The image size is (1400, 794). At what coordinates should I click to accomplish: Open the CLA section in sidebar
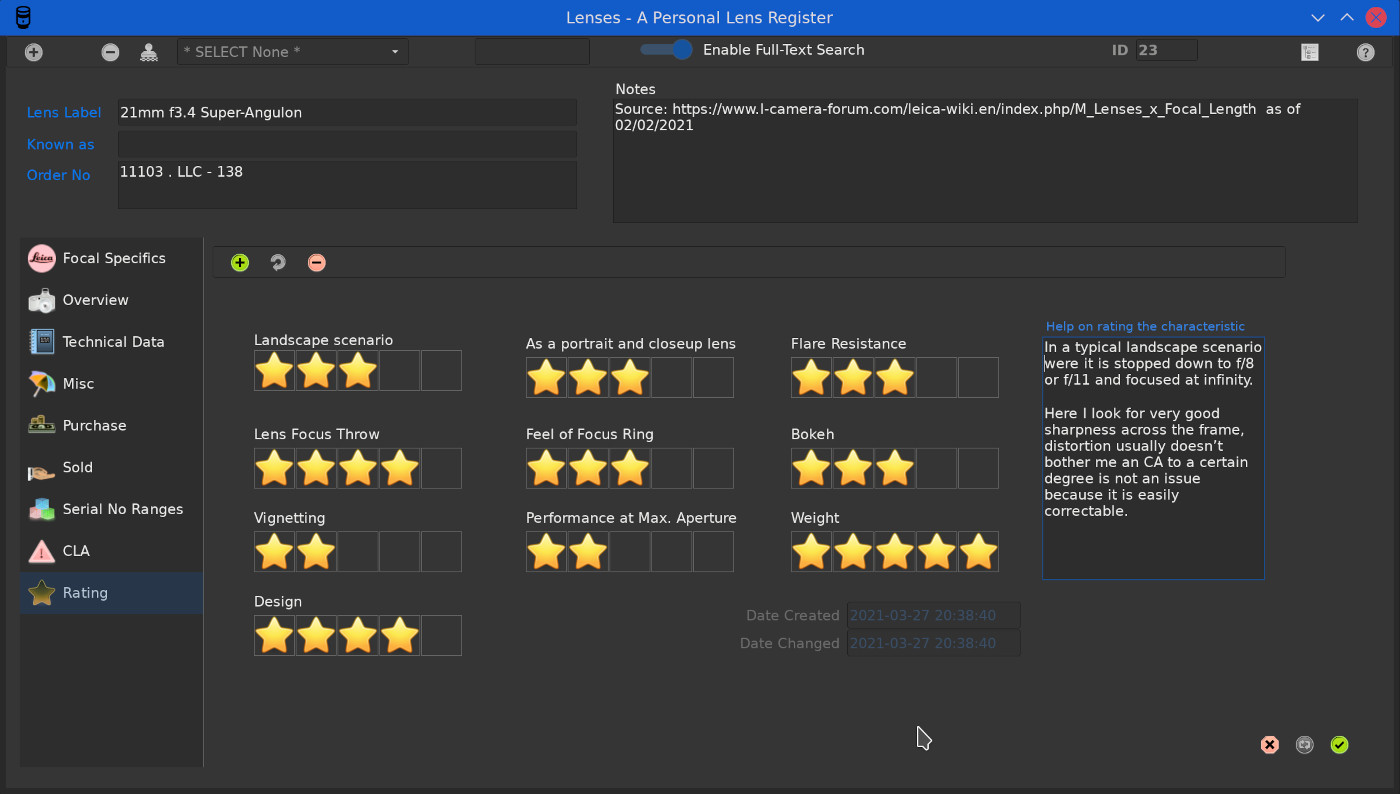75,551
